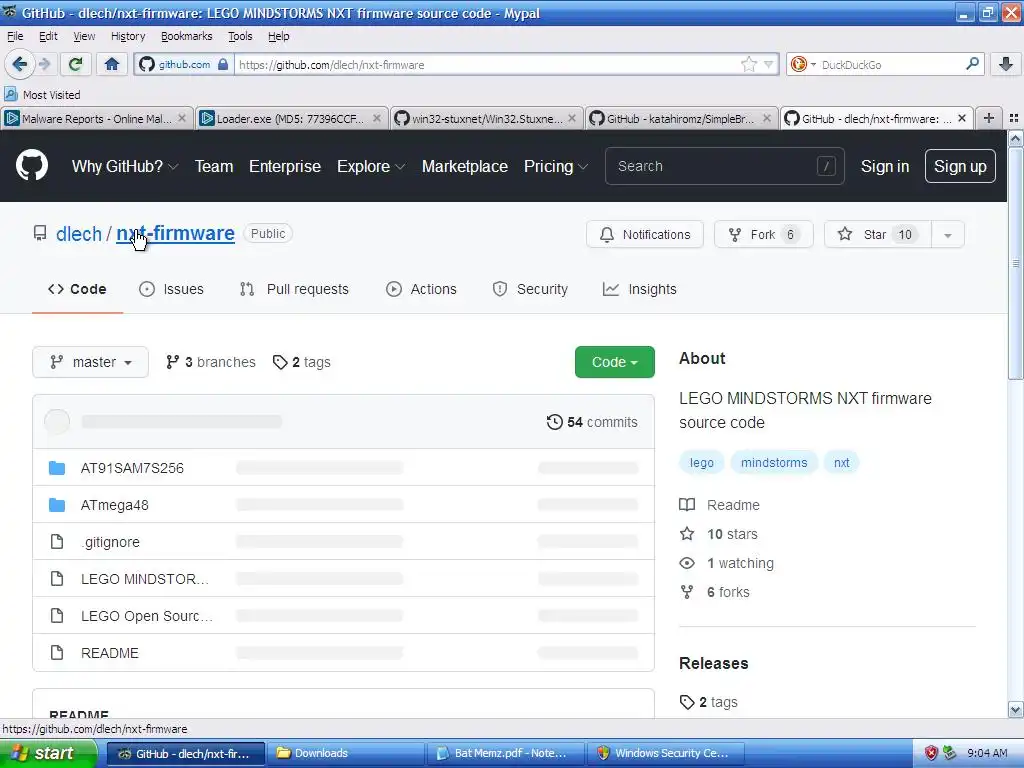
Task: Click the list all tabs grid icon
Action: click(x=1014, y=118)
